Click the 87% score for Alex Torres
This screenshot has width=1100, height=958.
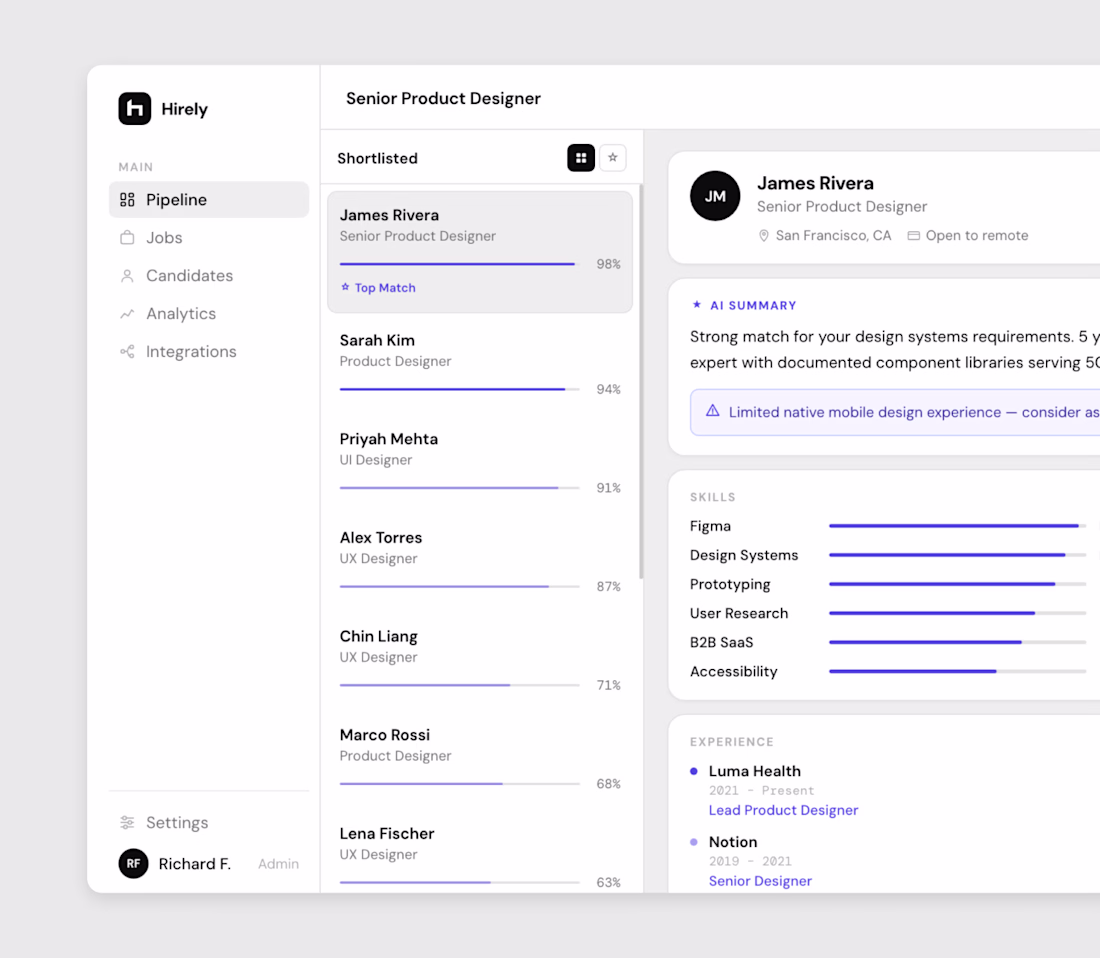tap(608, 586)
